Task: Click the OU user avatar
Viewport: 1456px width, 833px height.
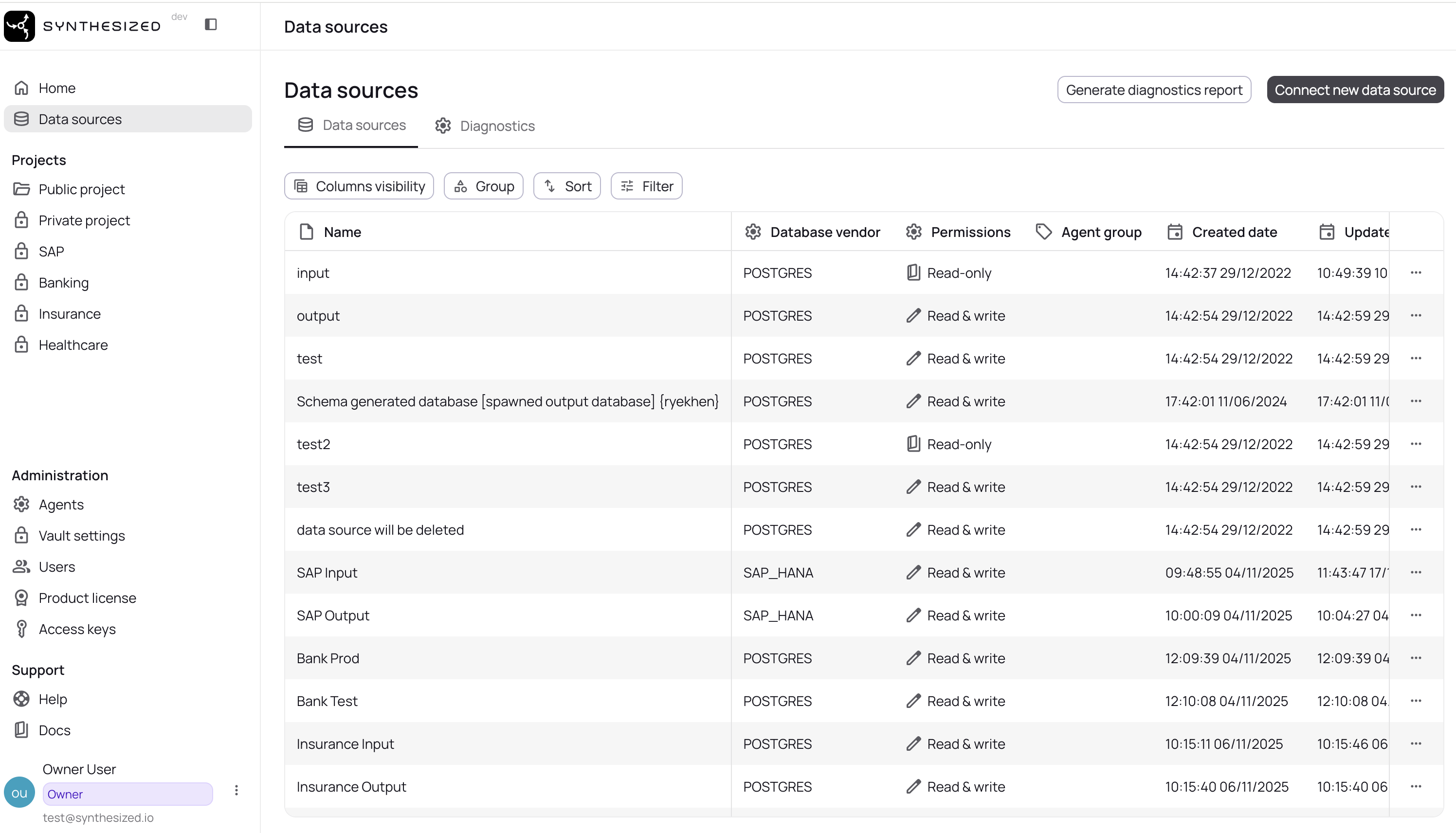Action: point(19,793)
